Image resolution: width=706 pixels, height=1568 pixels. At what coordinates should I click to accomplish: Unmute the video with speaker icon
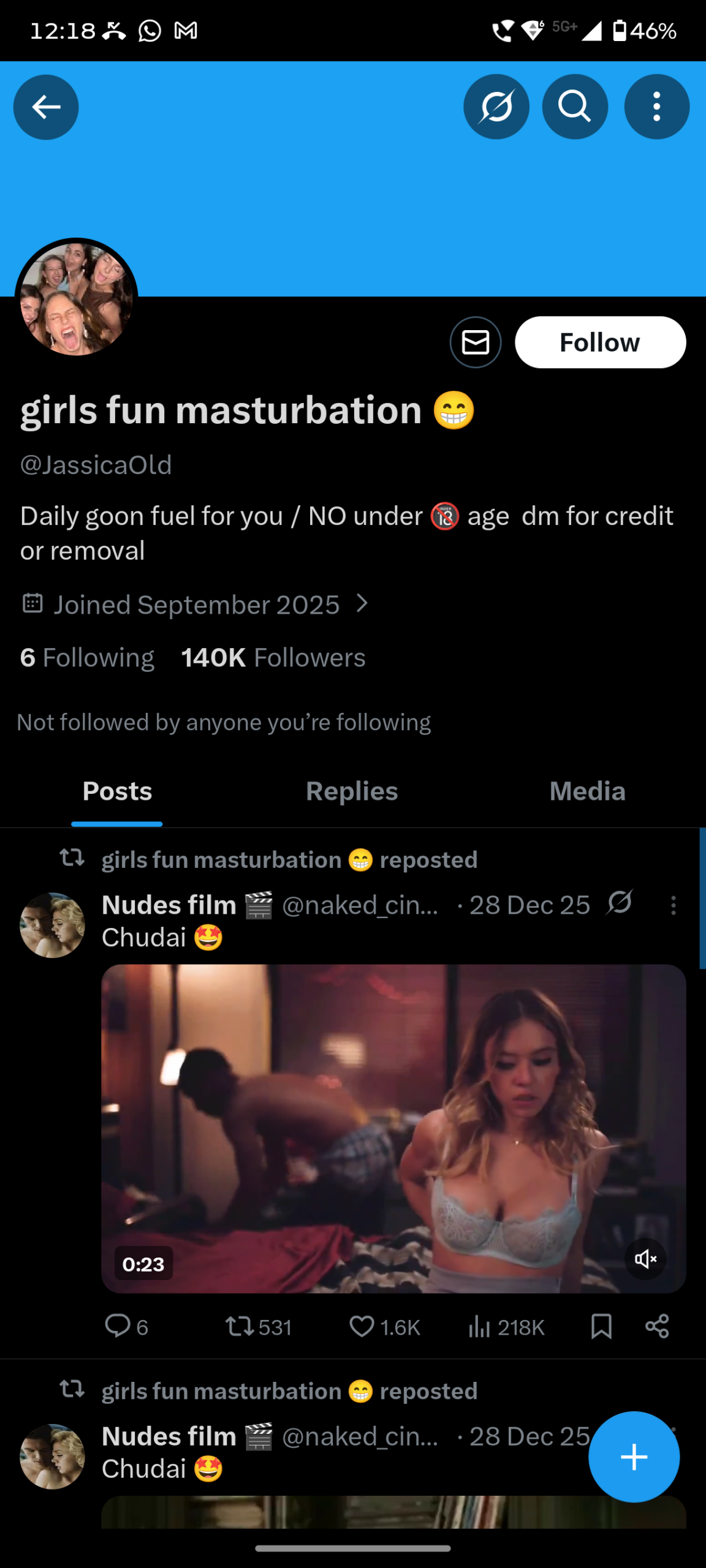645,1259
